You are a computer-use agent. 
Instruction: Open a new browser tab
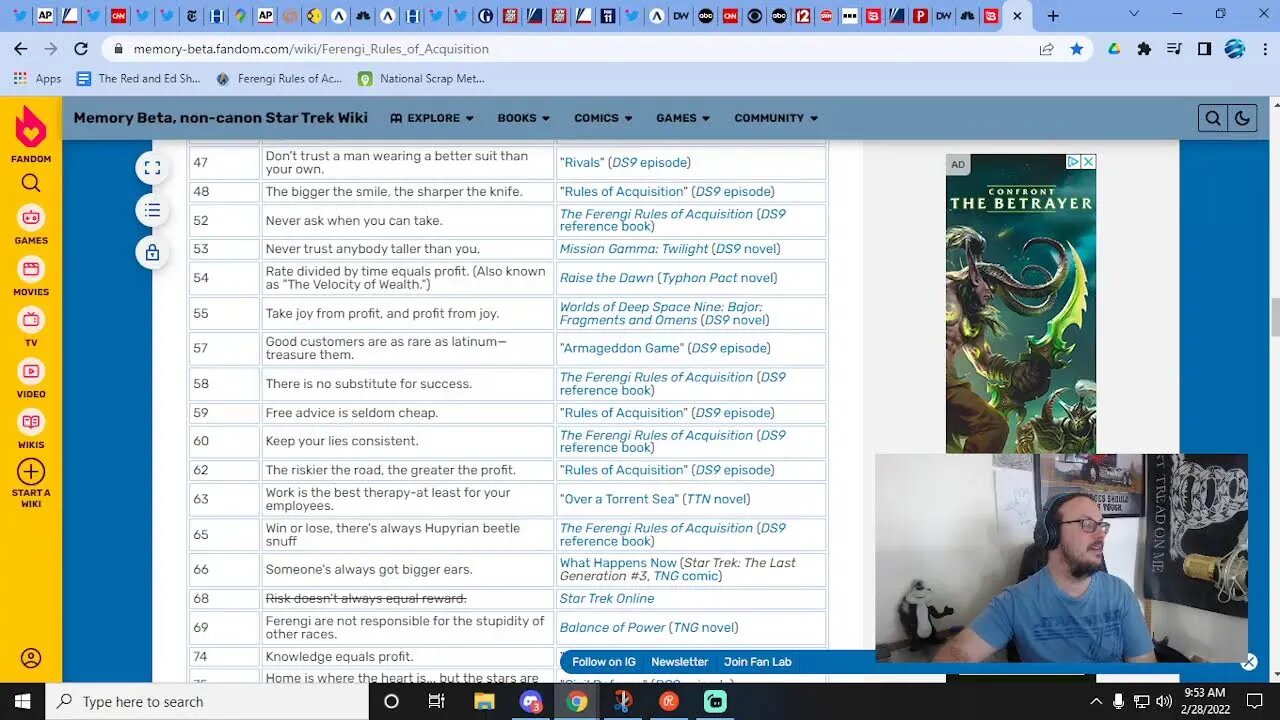tap(1053, 15)
